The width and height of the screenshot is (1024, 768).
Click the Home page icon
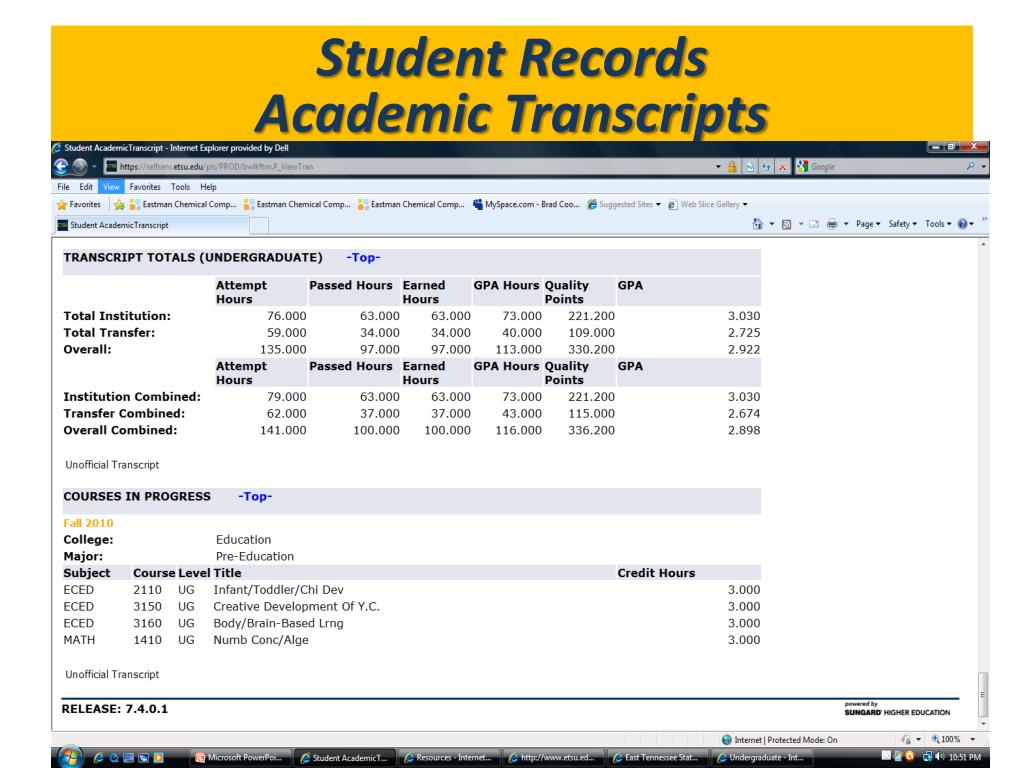click(758, 224)
